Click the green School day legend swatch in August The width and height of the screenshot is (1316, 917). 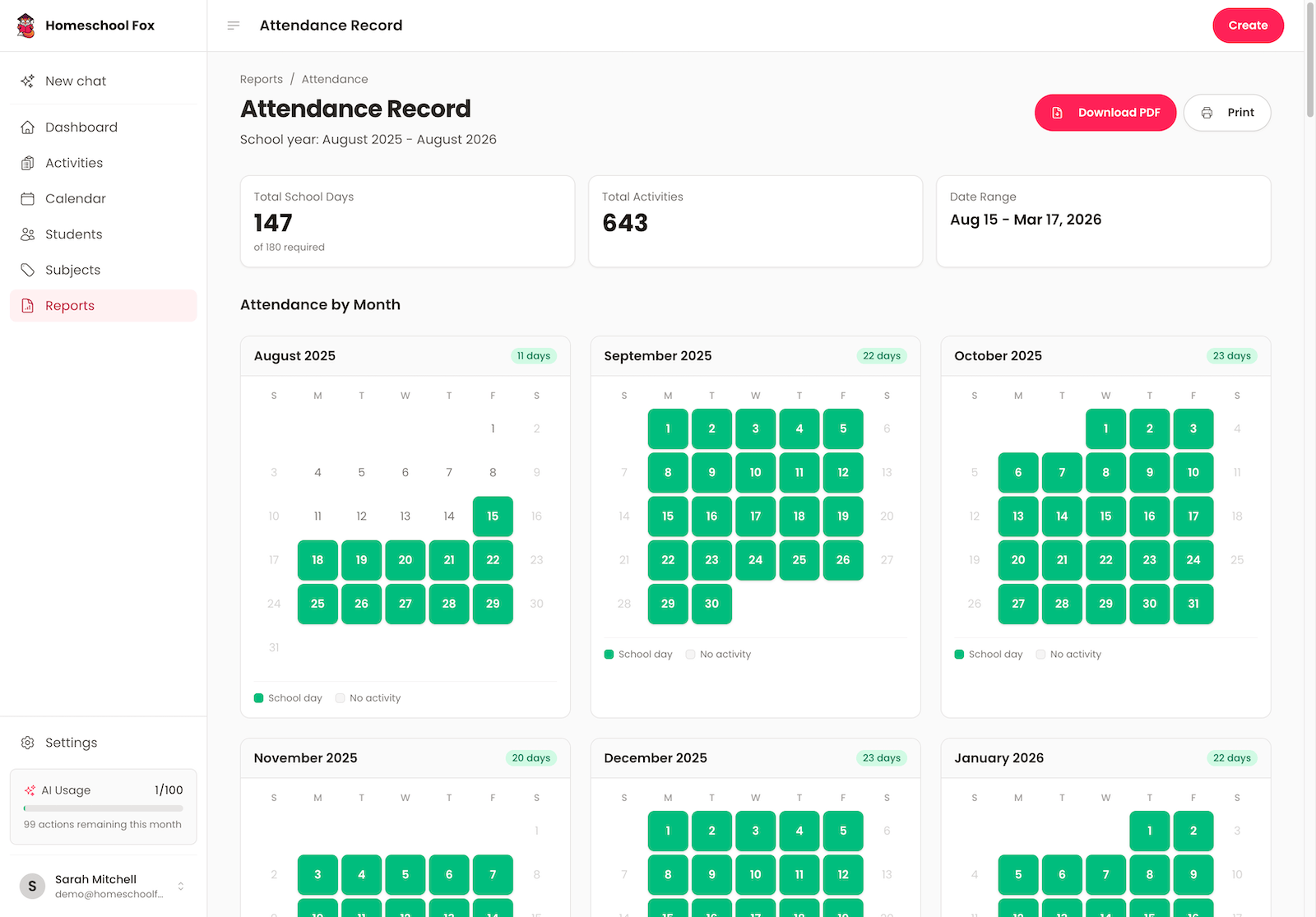point(259,698)
